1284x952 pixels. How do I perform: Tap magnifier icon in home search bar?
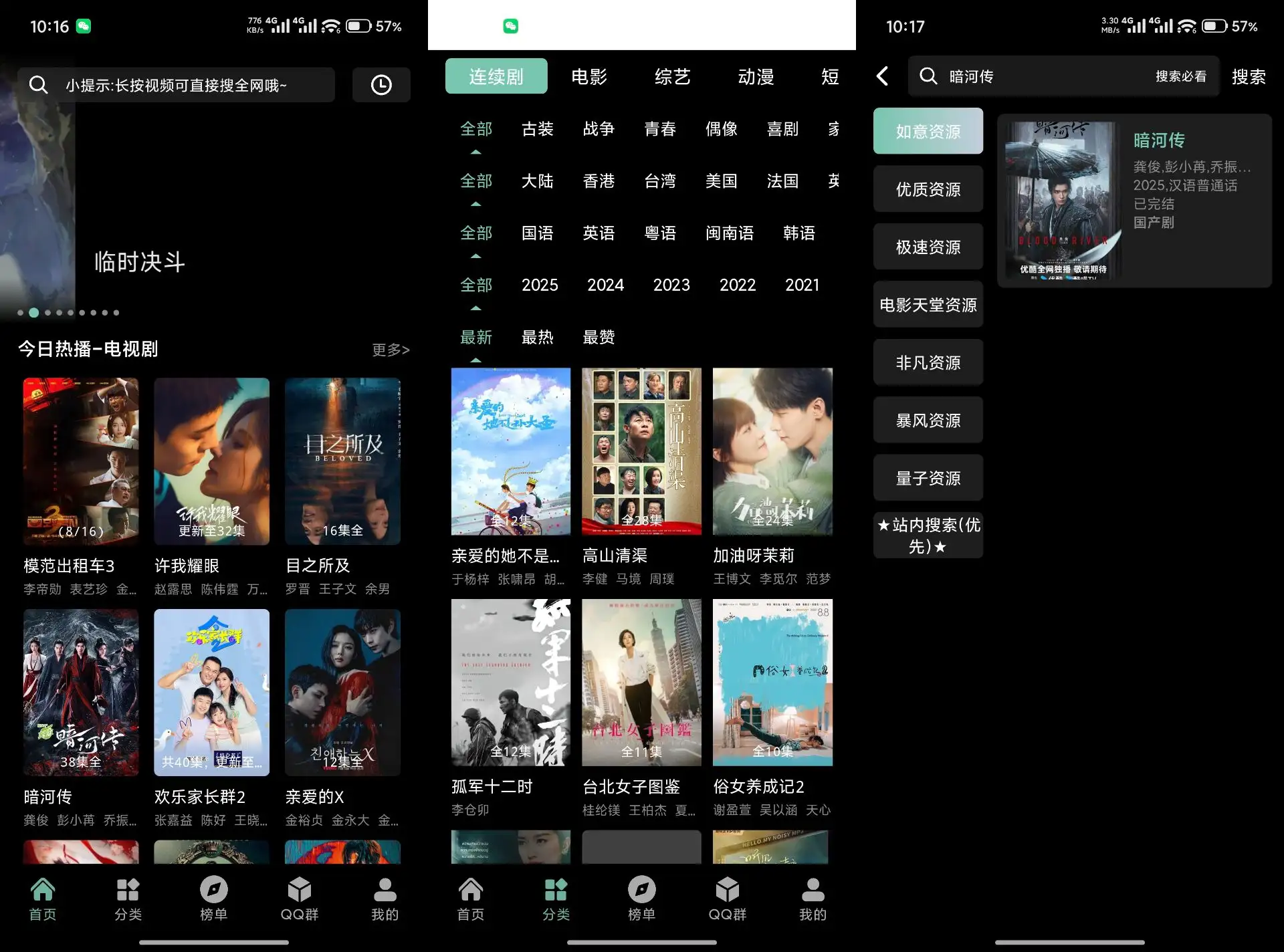pos(39,85)
